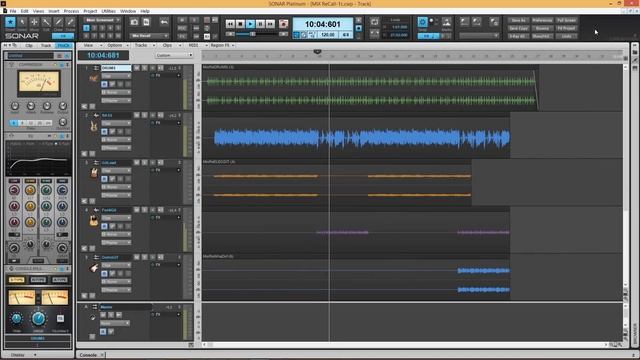Jump to end with fast-forward button
The width and height of the screenshot is (640, 360).
click(x=270, y=24)
